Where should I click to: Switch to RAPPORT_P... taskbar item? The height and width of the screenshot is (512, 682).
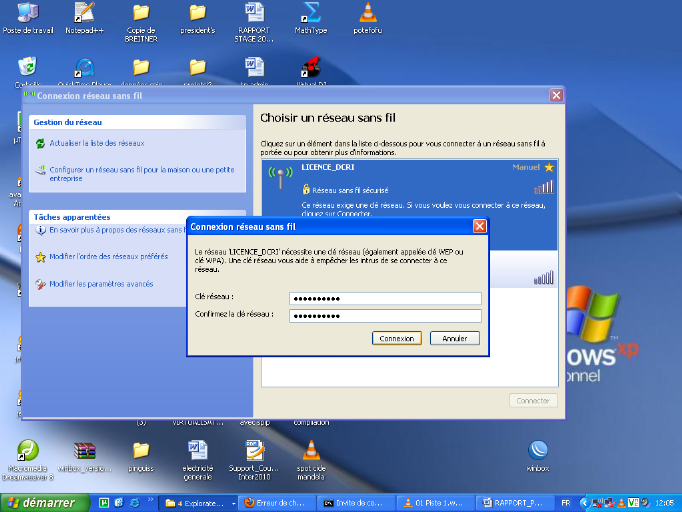(515, 503)
